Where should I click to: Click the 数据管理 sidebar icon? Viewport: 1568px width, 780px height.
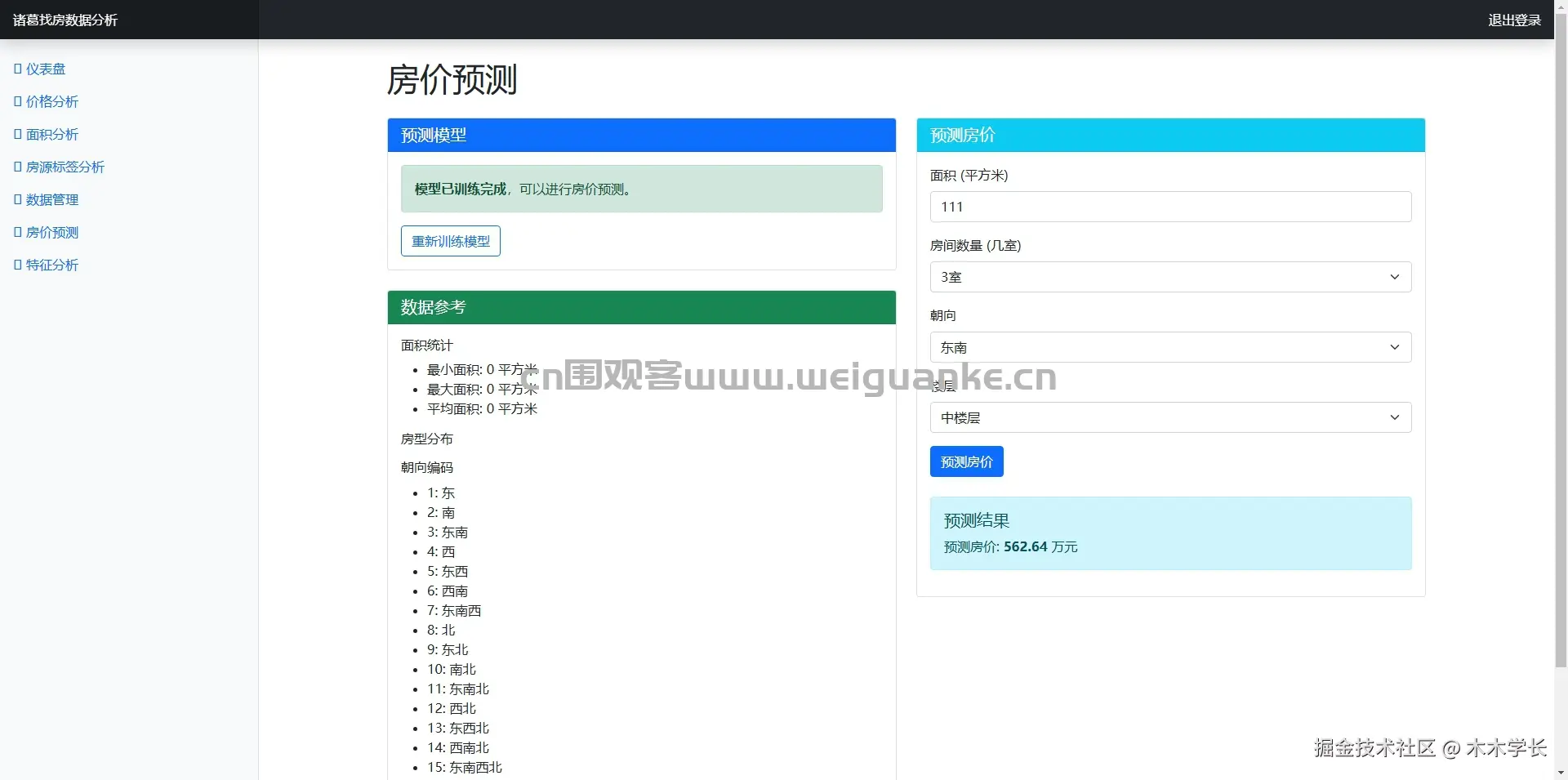coord(18,199)
